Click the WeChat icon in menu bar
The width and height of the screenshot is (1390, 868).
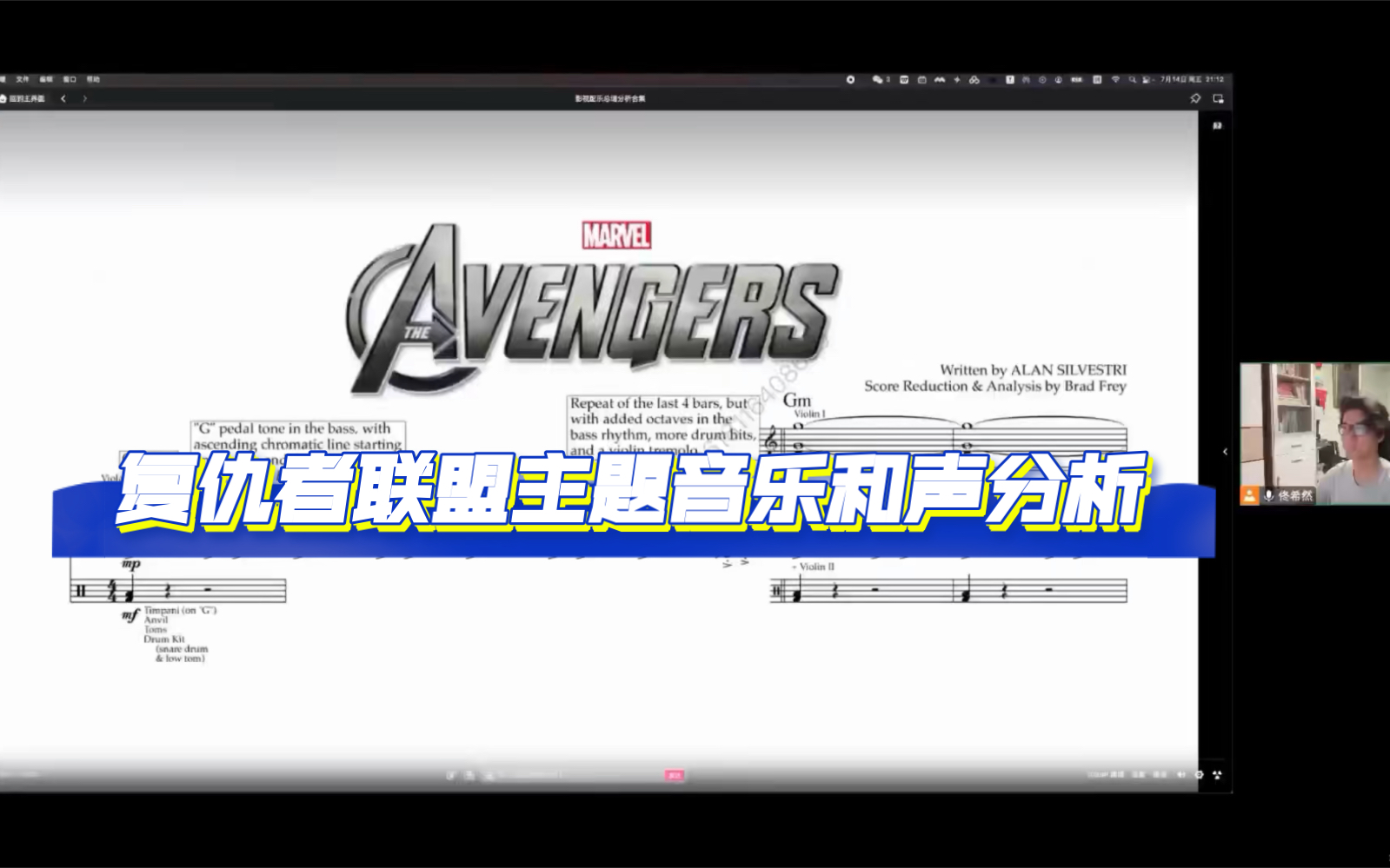878,79
